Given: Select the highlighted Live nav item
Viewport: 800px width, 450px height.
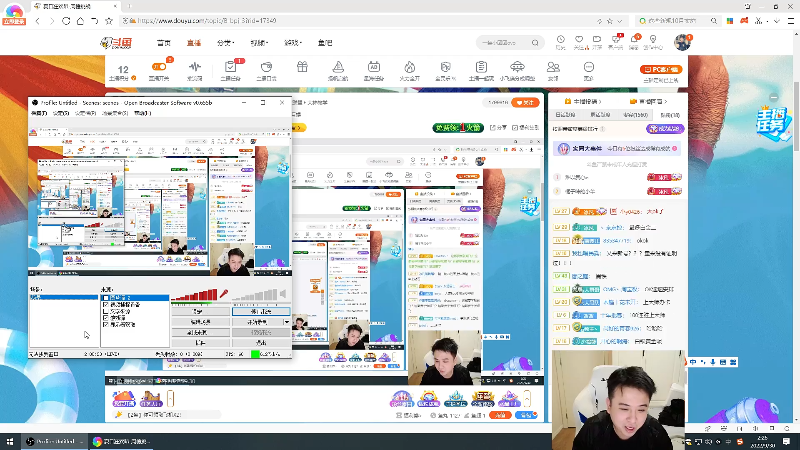Looking at the screenshot, I should pos(194,43).
